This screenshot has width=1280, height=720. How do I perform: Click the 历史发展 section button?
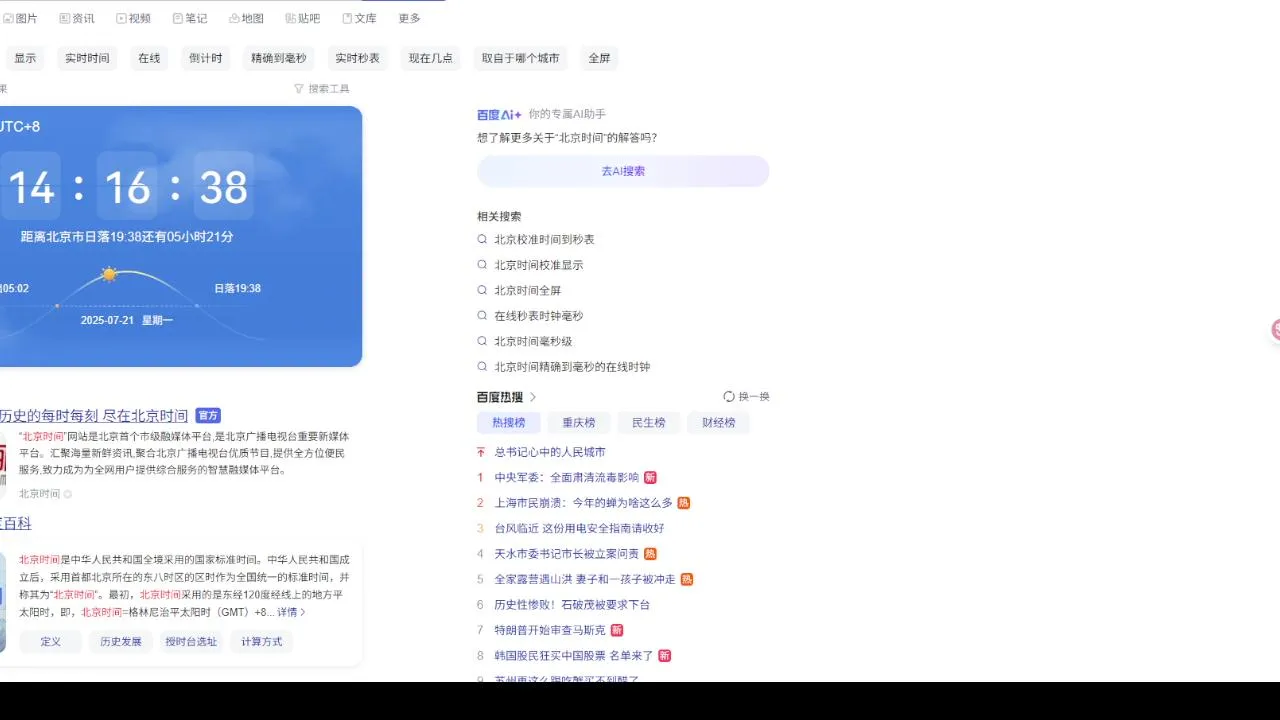pos(121,642)
